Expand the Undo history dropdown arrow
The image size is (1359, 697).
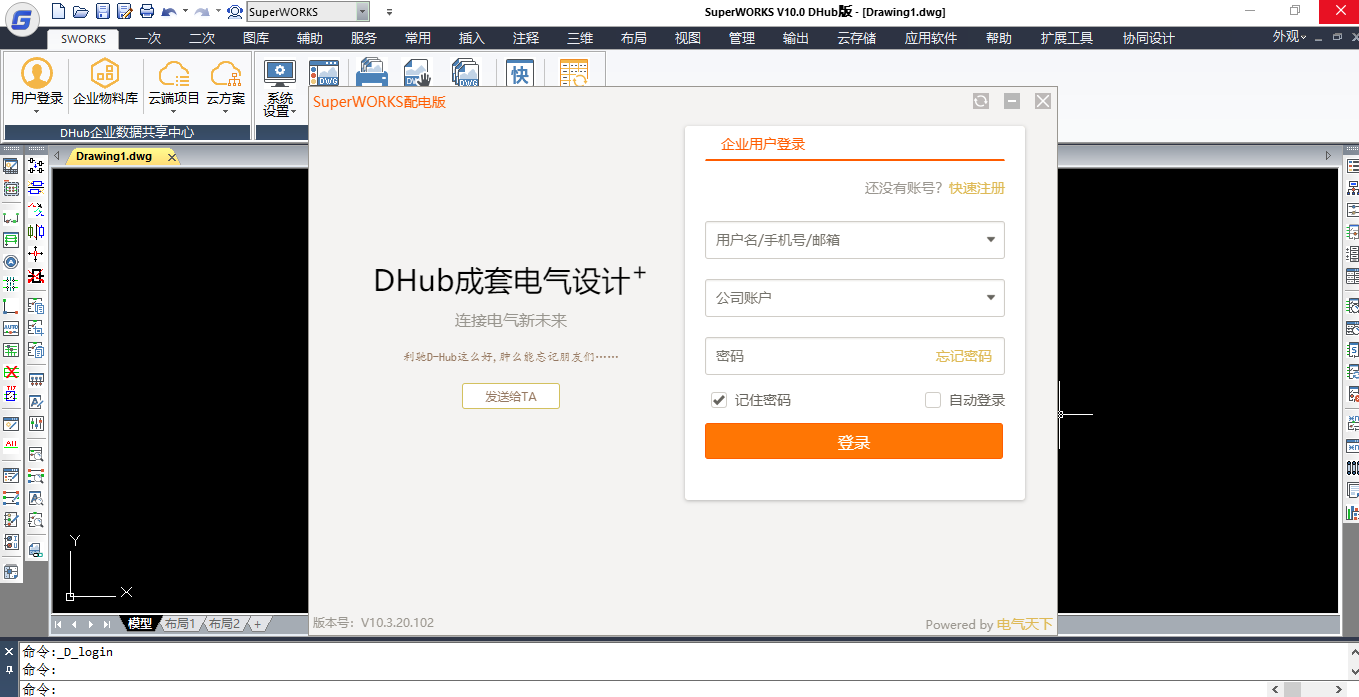pyautogui.click(x=185, y=11)
